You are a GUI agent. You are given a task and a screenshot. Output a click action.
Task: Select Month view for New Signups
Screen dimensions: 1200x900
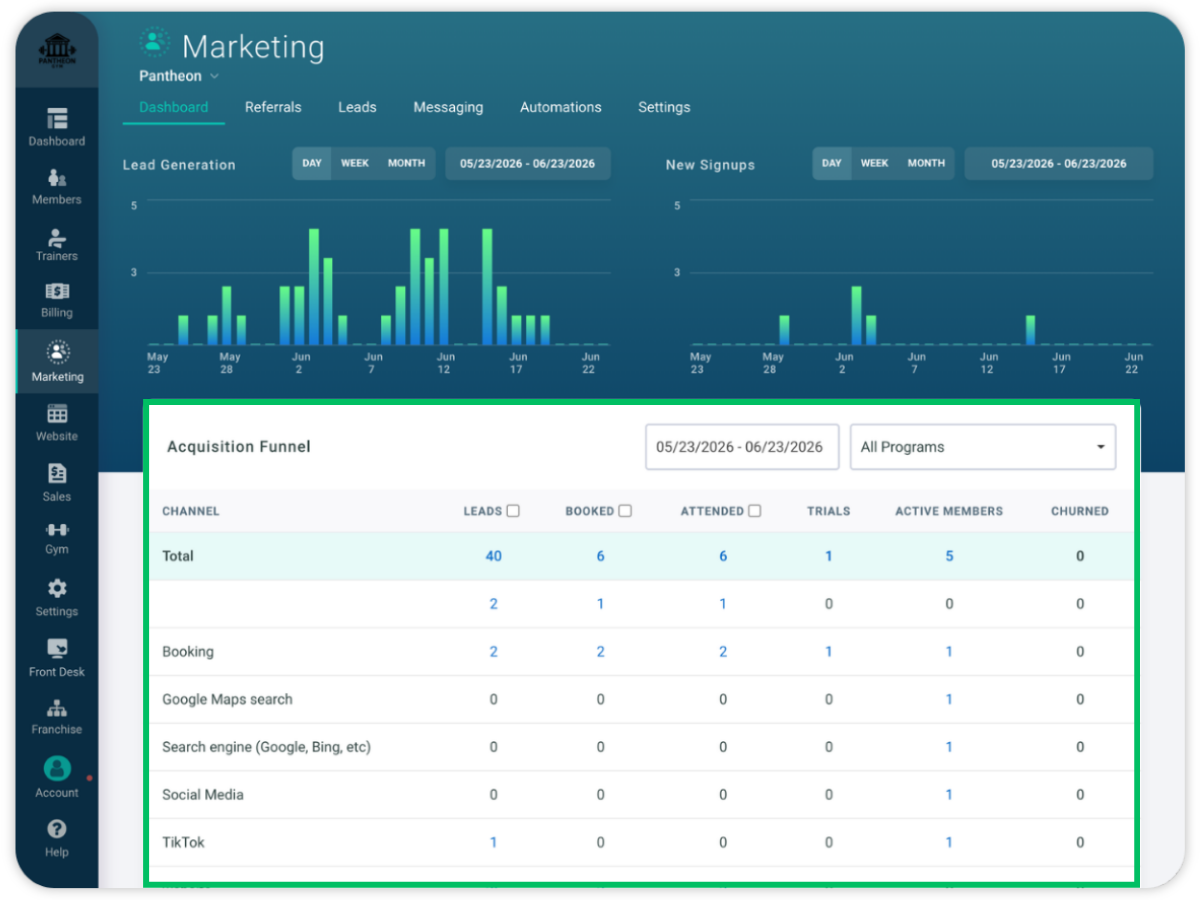(926, 164)
